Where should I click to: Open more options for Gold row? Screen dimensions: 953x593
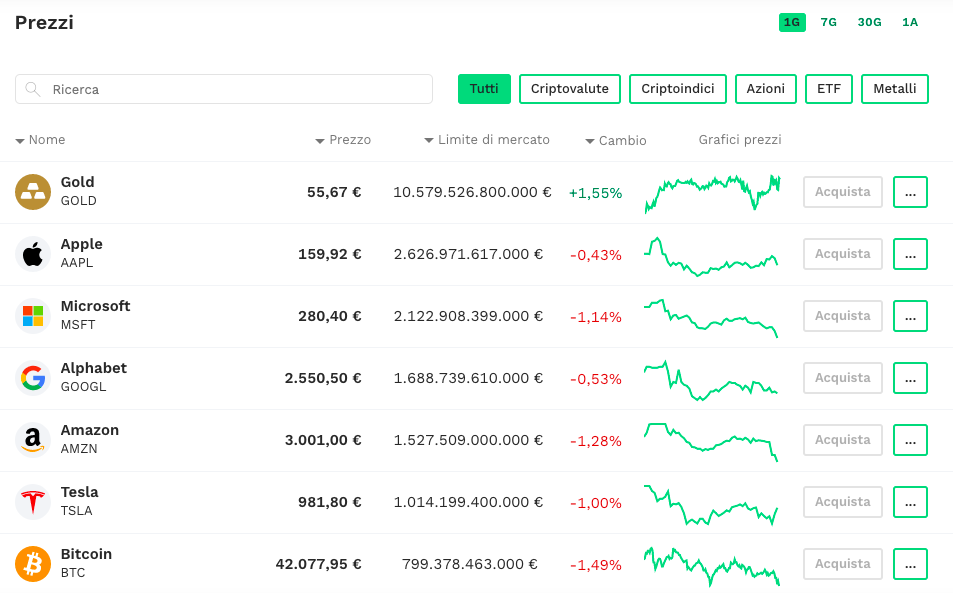[910, 192]
